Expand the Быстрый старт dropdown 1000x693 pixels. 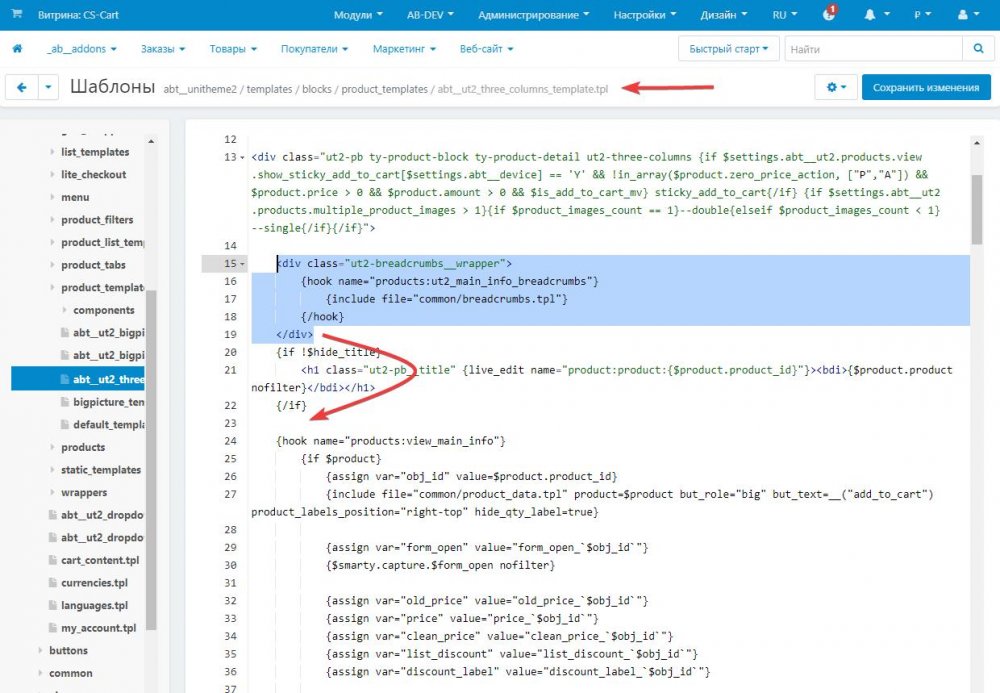pyautogui.click(x=728, y=49)
